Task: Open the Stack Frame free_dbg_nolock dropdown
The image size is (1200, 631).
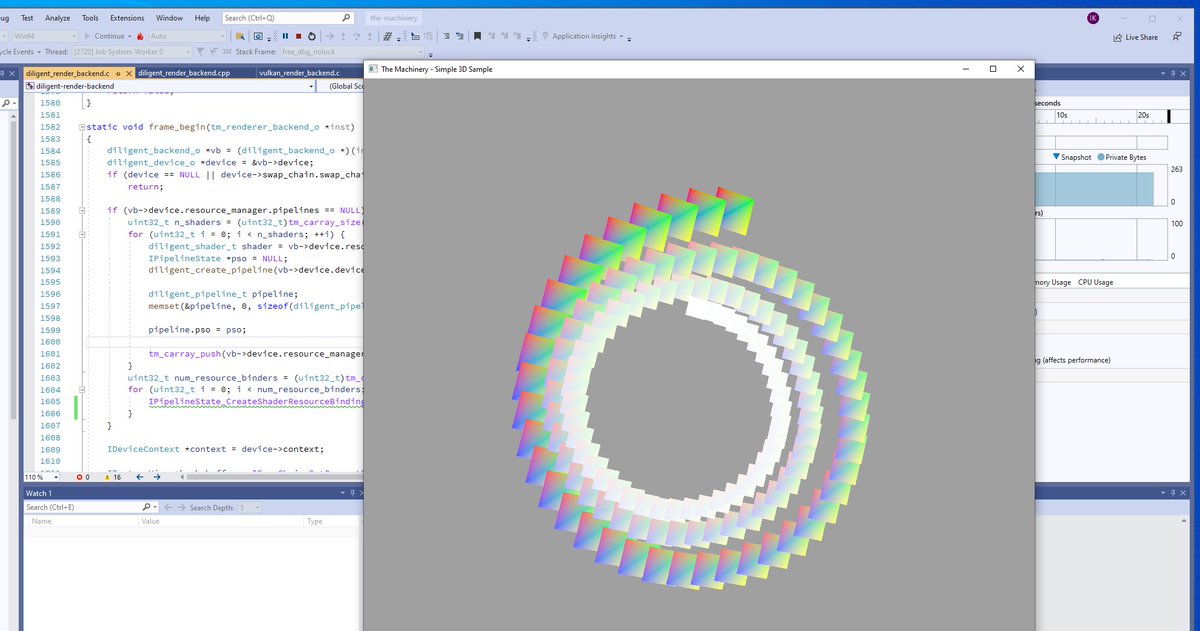Action: click(421, 51)
